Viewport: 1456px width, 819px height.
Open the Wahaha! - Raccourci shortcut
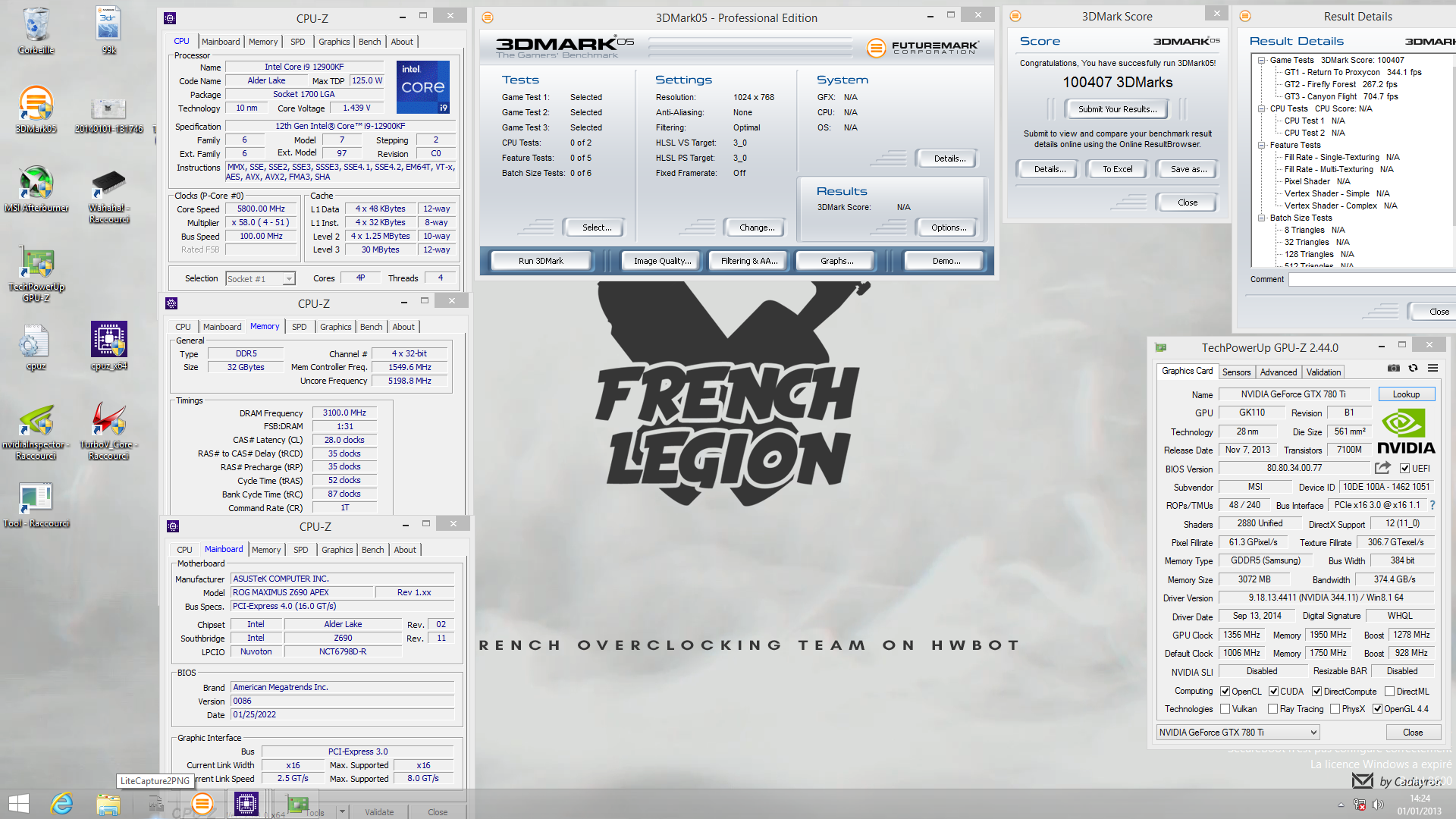[x=108, y=196]
